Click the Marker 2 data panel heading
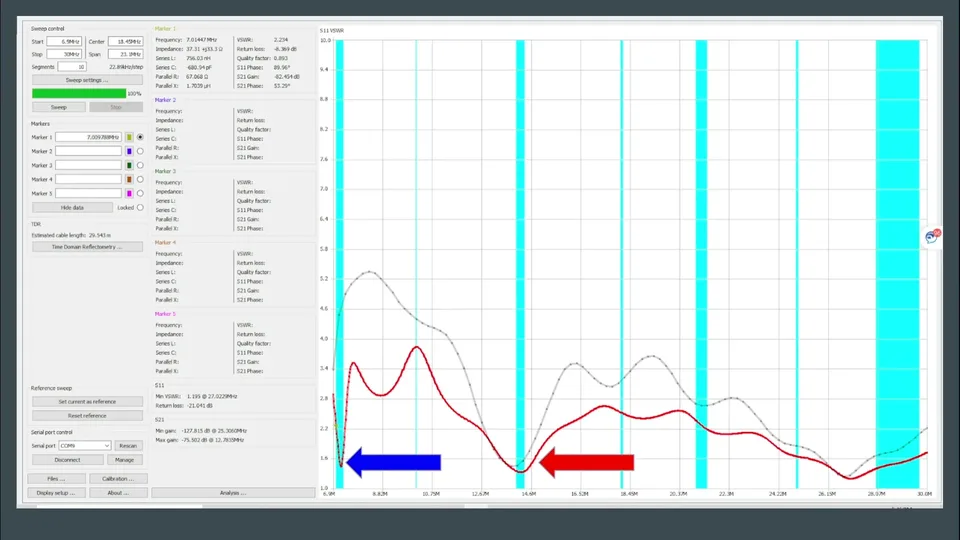960x540 pixels. 165,100
